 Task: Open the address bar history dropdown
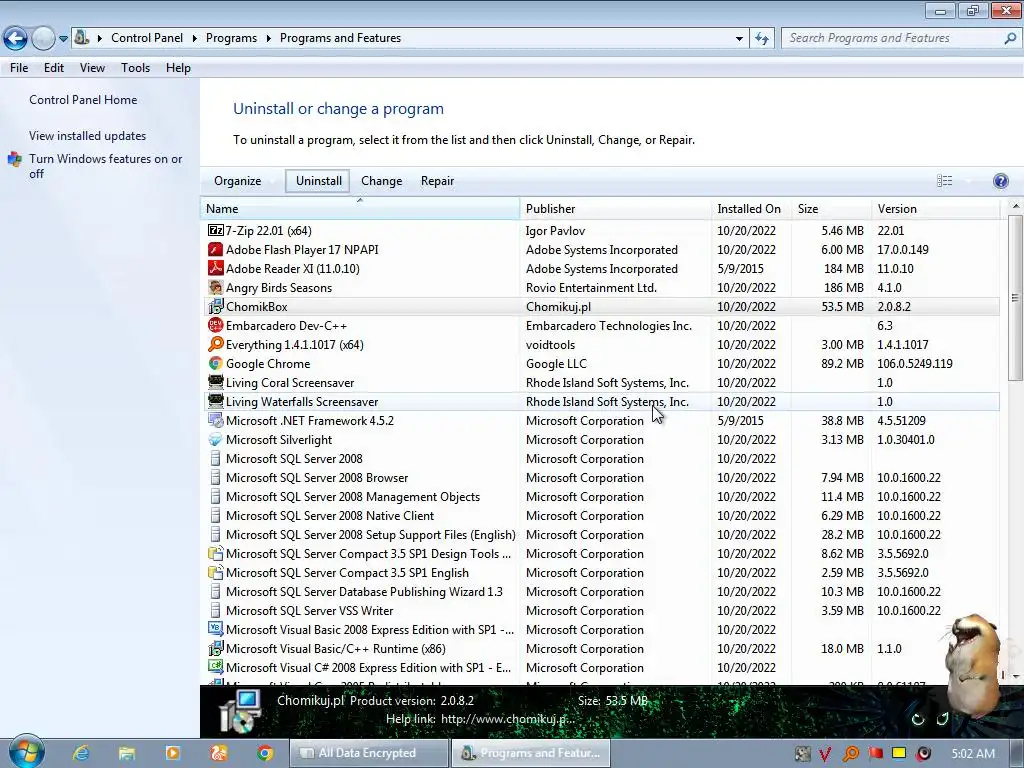pyautogui.click(x=739, y=39)
